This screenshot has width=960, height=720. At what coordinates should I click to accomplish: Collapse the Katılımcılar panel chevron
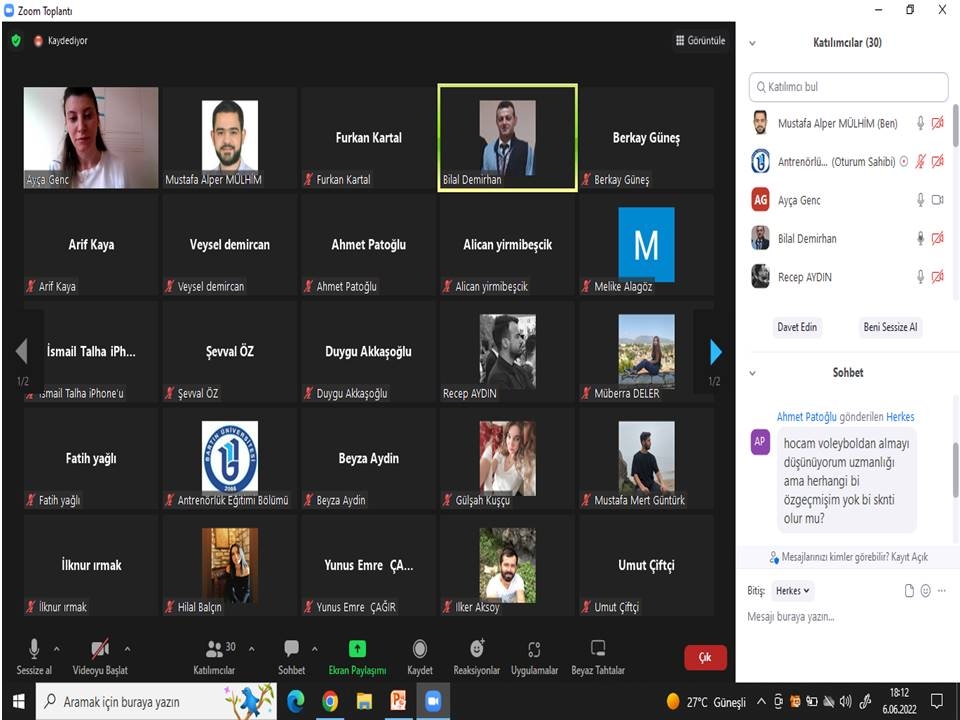(x=752, y=43)
